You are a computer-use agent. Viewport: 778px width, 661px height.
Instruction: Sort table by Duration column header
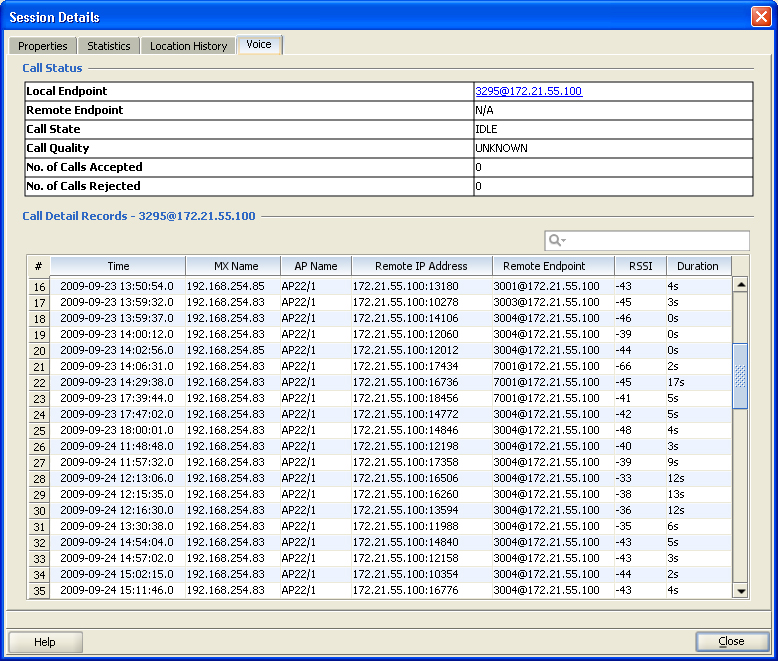coord(697,266)
